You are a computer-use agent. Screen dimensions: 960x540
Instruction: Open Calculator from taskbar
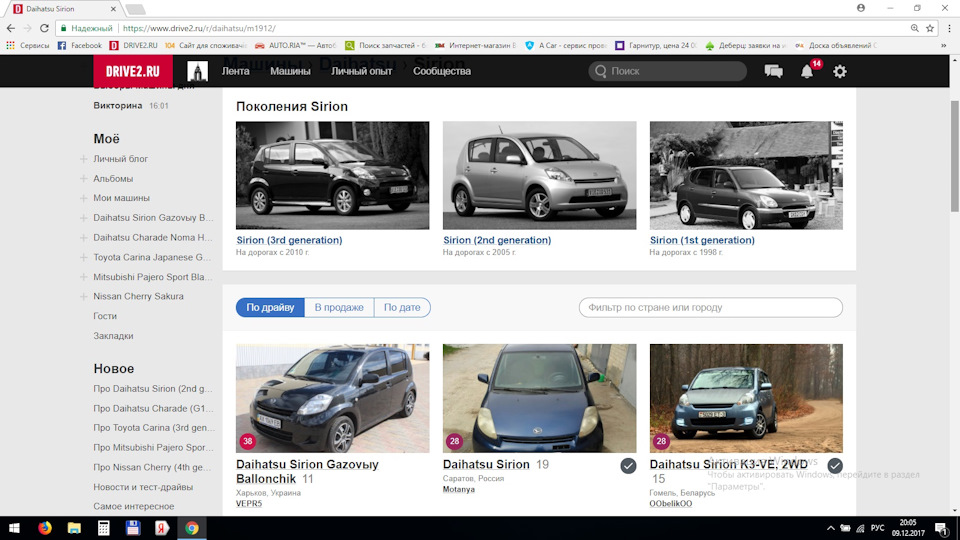coord(103,528)
